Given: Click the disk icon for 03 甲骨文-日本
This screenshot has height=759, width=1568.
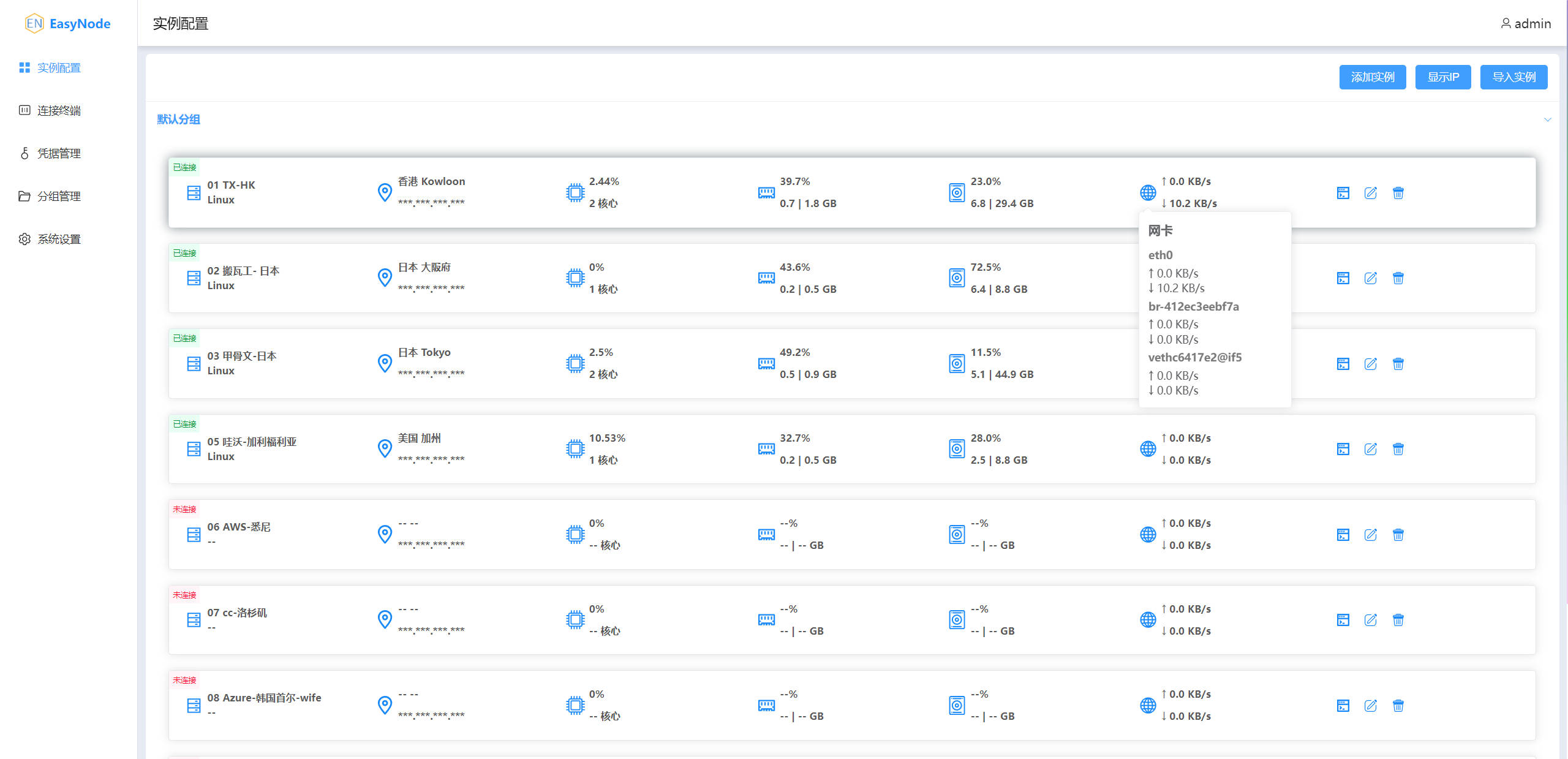Looking at the screenshot, I should (957, 364).
